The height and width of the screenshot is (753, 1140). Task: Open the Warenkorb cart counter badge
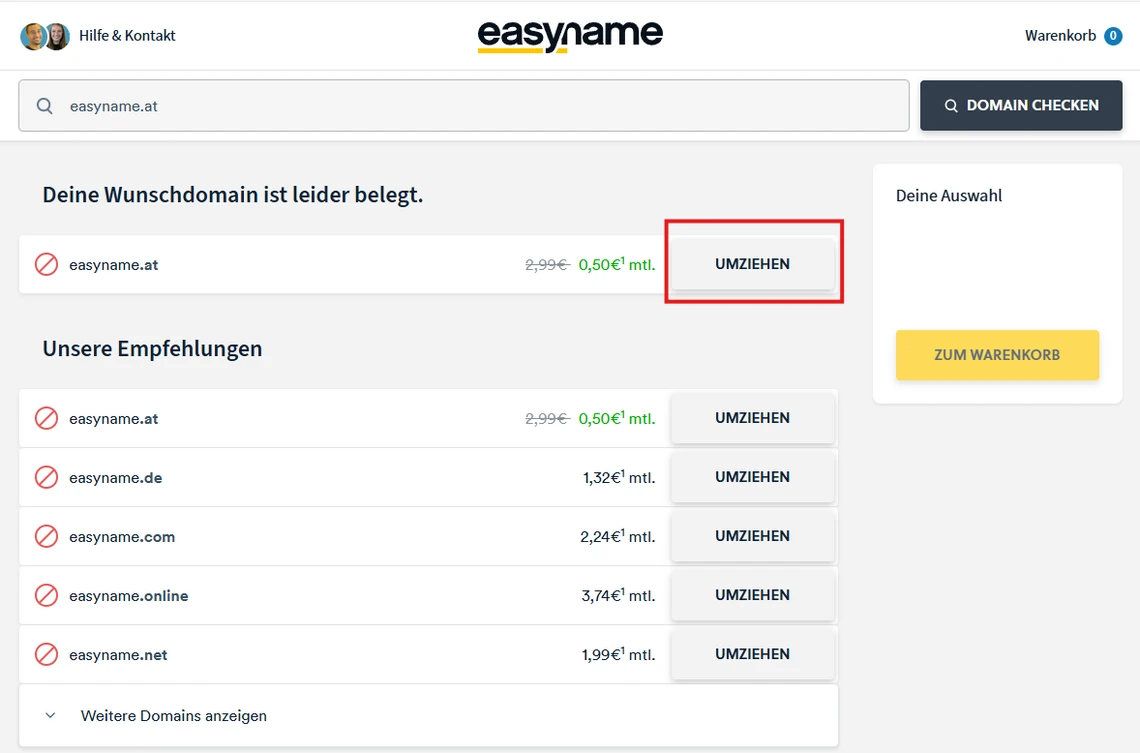(x=1112, y=35)
